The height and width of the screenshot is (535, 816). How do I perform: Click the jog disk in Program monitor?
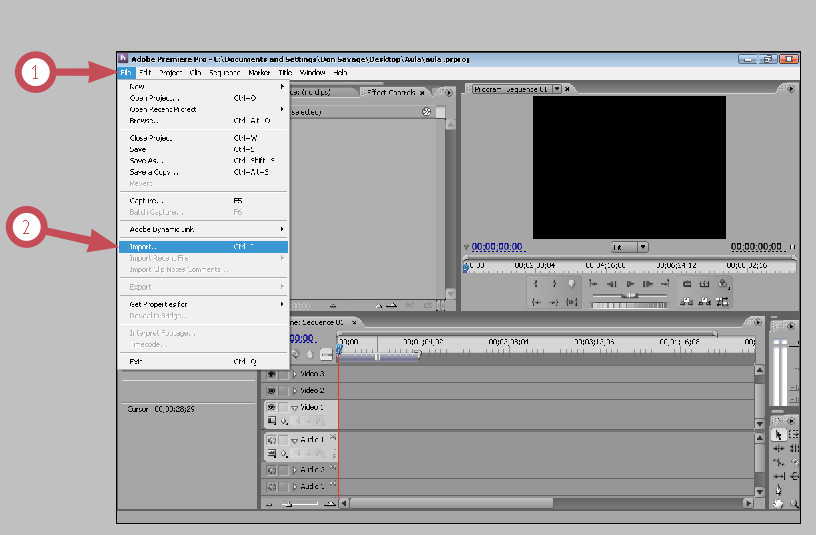coord(630,305)
